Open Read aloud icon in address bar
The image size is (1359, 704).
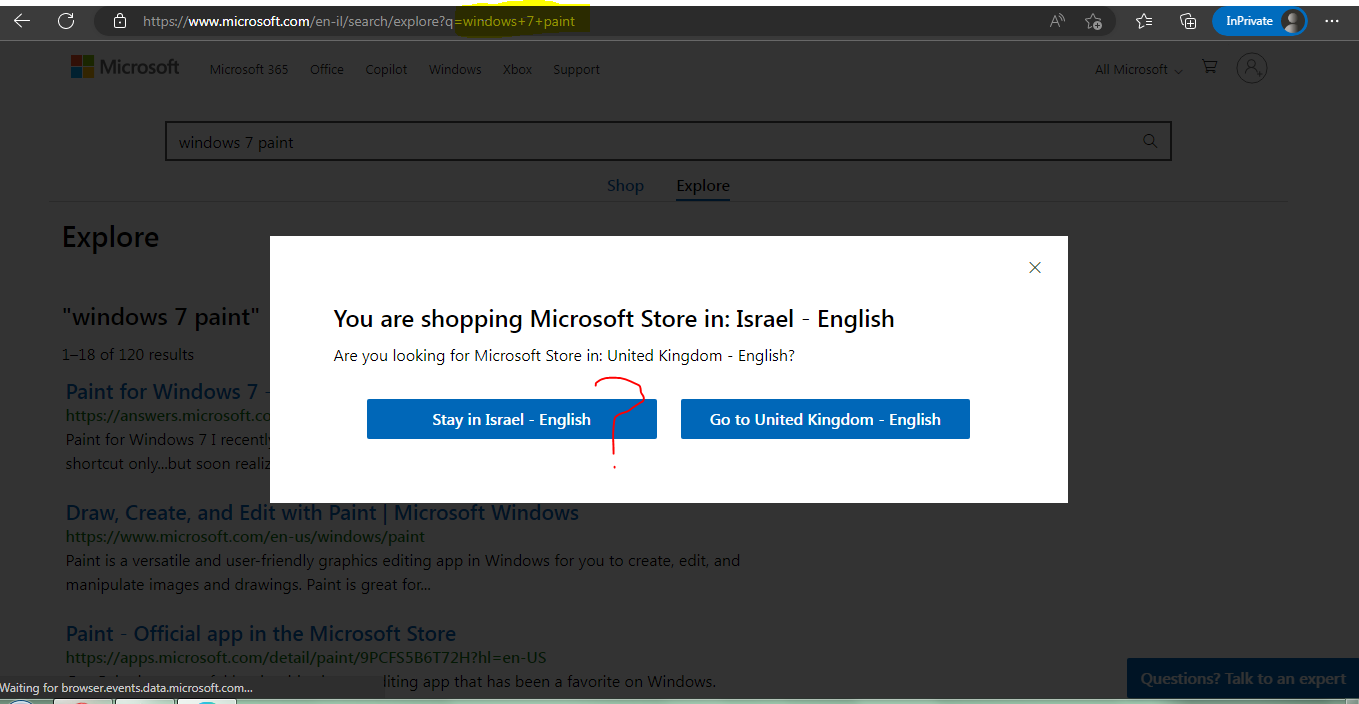1057,21
